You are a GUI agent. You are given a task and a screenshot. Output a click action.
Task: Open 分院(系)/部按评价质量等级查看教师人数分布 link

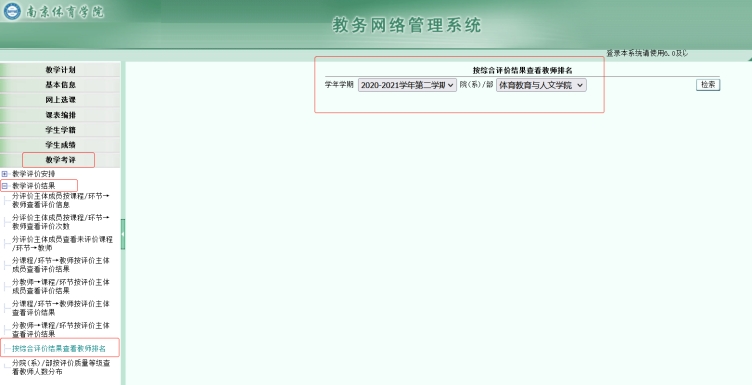[61, 367]
